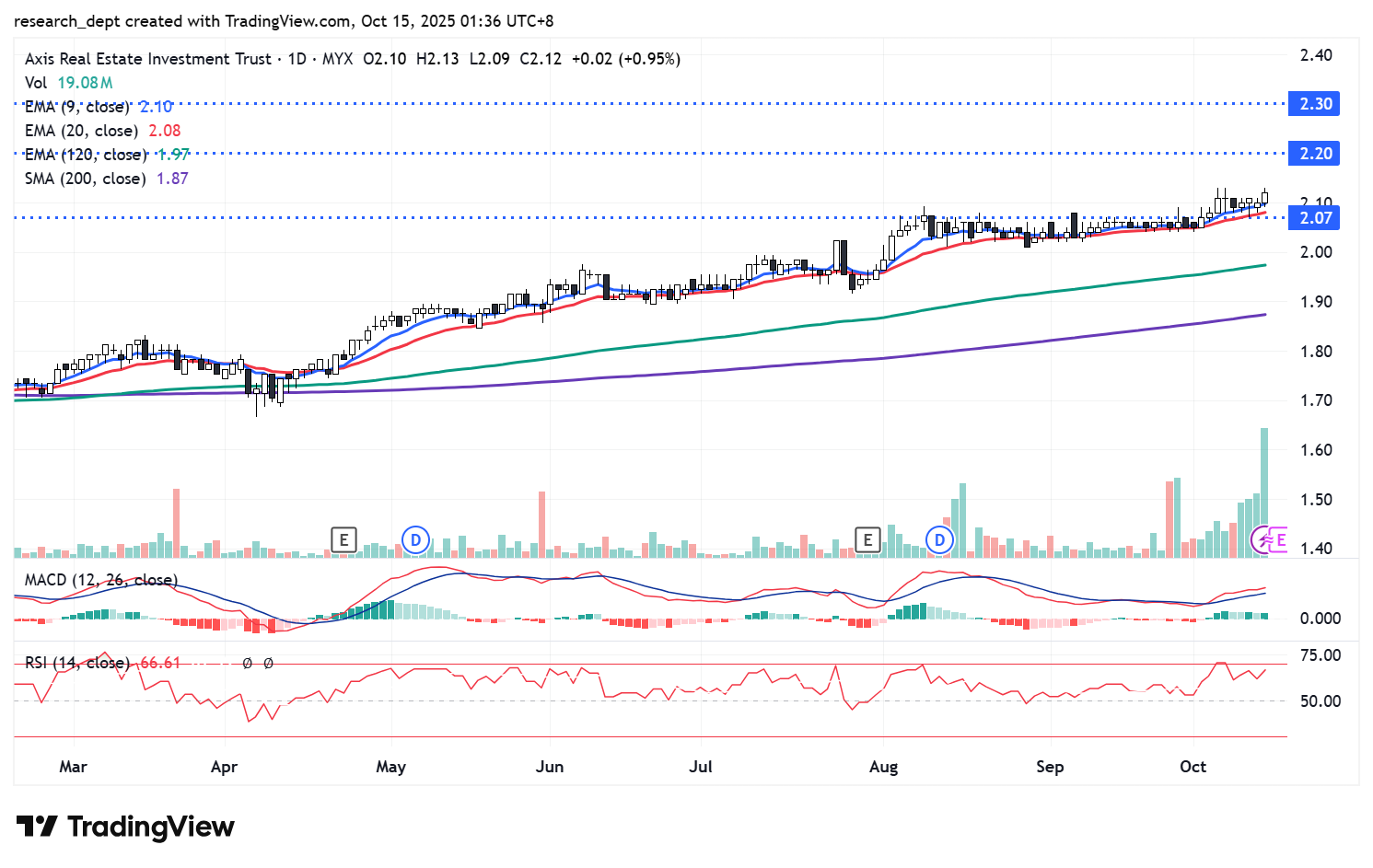The width and height of the screenshot is (1373, 868).
Task: Select the 2.07 price level label
Action: click(1315, 218)
